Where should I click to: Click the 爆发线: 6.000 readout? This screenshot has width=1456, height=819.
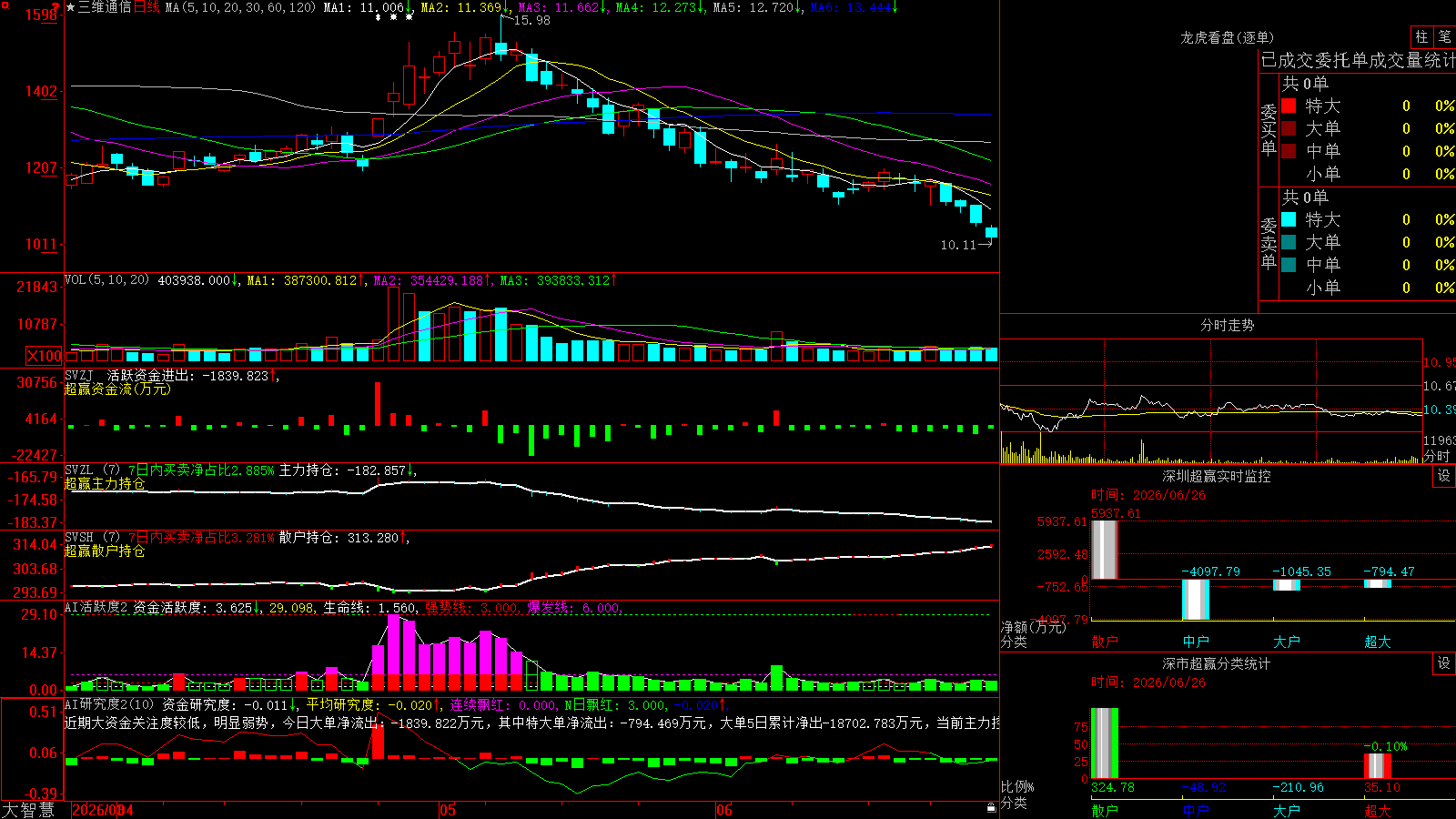[575, 607]
